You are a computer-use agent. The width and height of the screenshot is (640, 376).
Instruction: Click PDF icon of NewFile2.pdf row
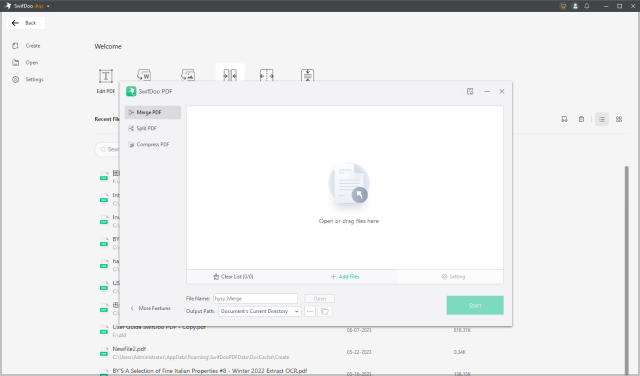tap(104, 352)
